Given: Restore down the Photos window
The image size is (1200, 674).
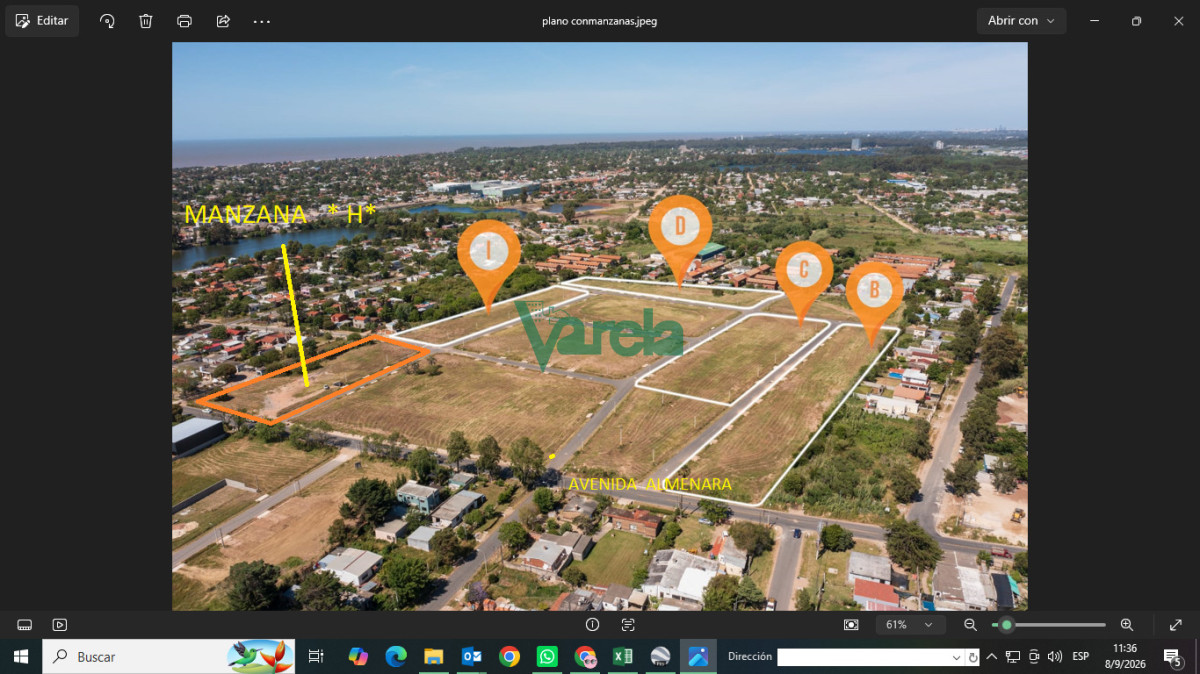Looking at the screenshot, I should point(1136,21).
